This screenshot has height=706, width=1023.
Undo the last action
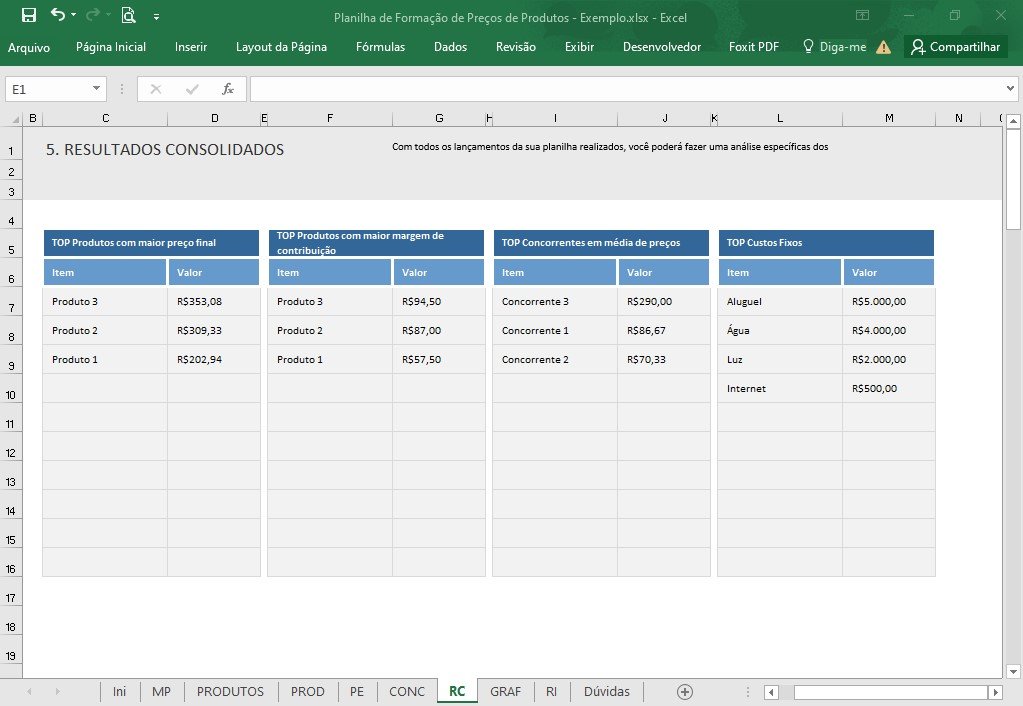(58, 14)
